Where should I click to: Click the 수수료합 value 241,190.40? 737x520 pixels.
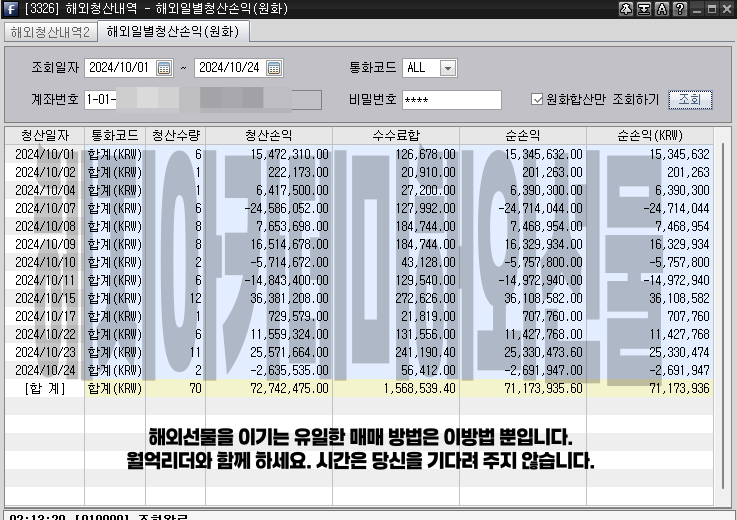click(x=425, y=352)
